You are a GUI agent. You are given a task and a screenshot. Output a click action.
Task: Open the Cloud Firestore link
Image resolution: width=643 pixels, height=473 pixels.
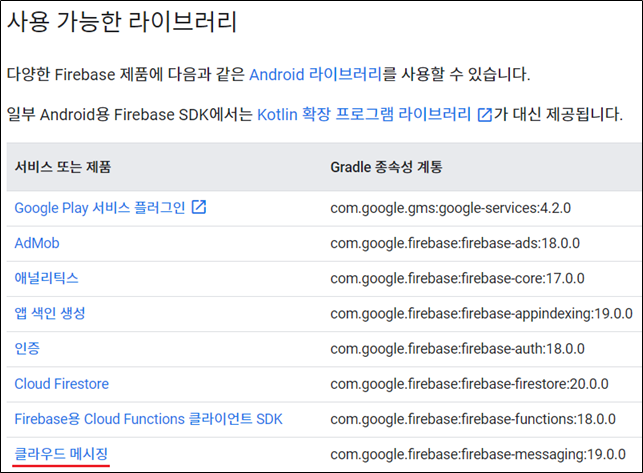(62, 384)
